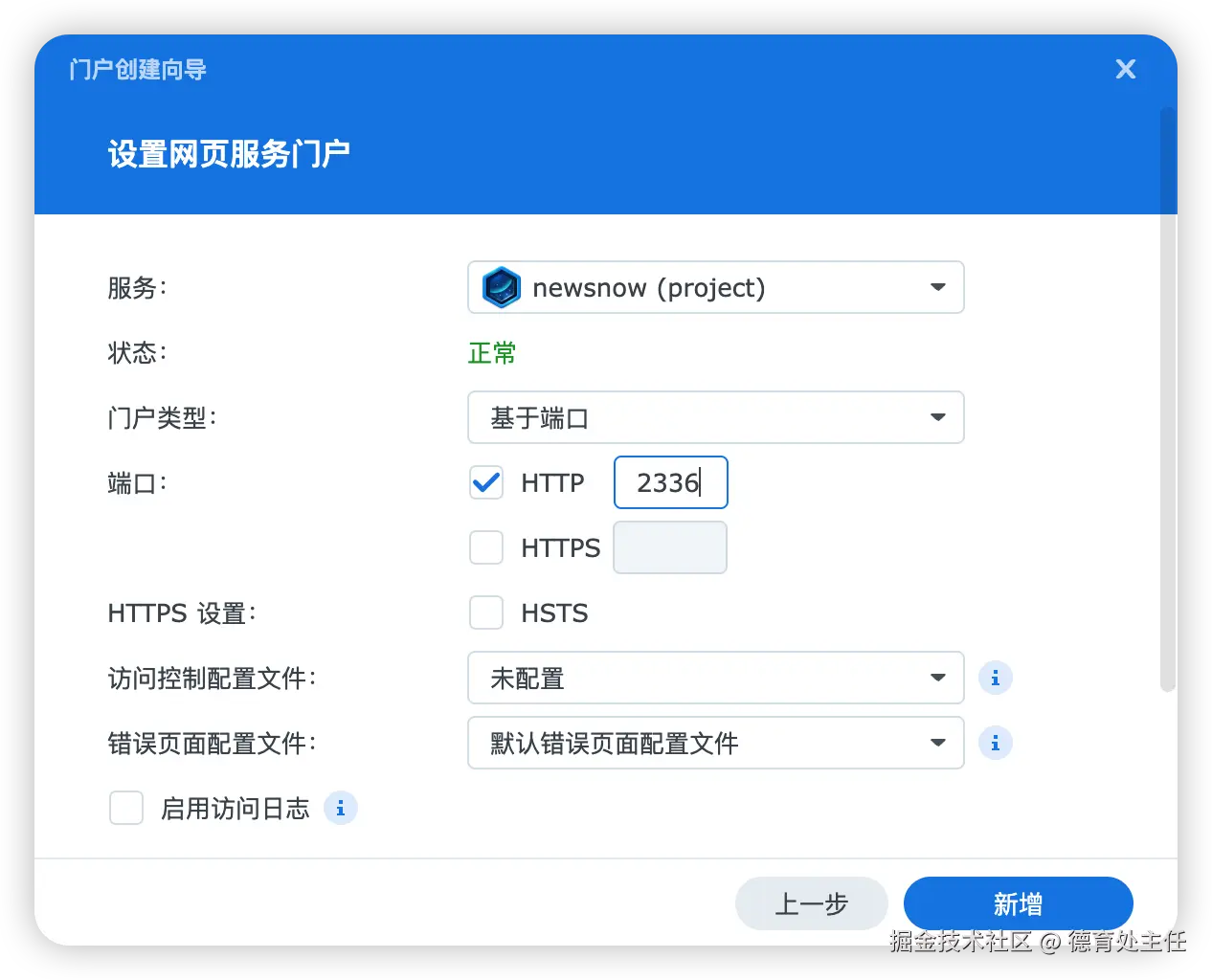This screenshot has height=980, width=1212.
Task: Open the 服务 newsnow (project) dropdown
Action: click(x=715, y=287)
